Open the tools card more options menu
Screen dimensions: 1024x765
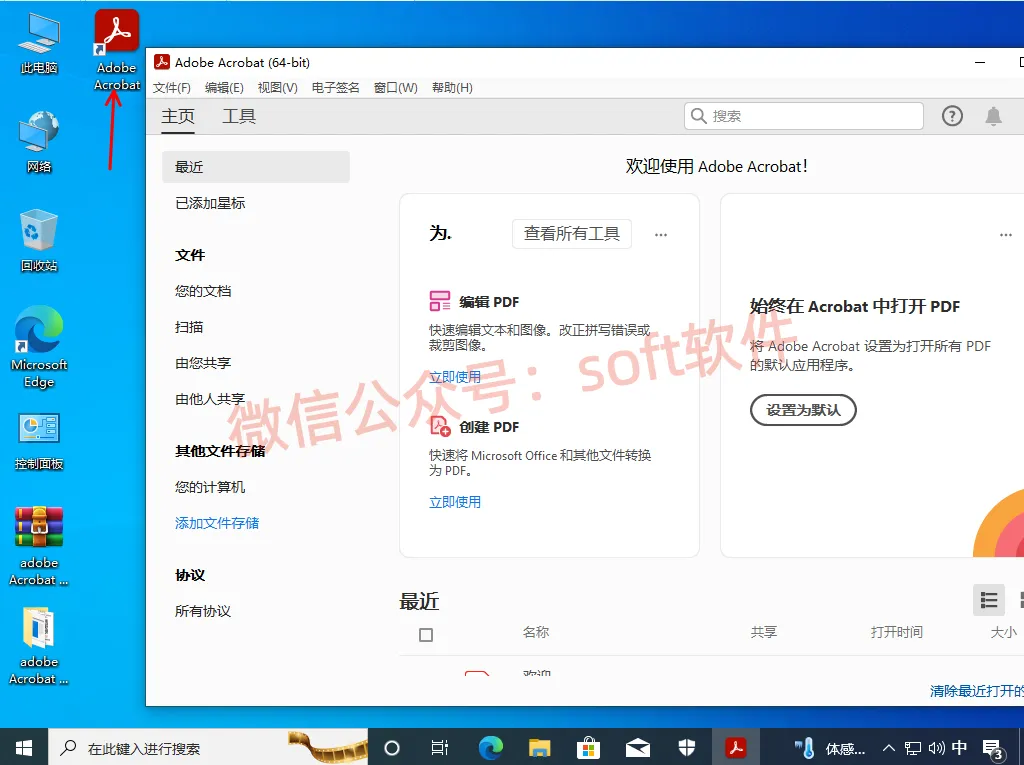point(661,235)
